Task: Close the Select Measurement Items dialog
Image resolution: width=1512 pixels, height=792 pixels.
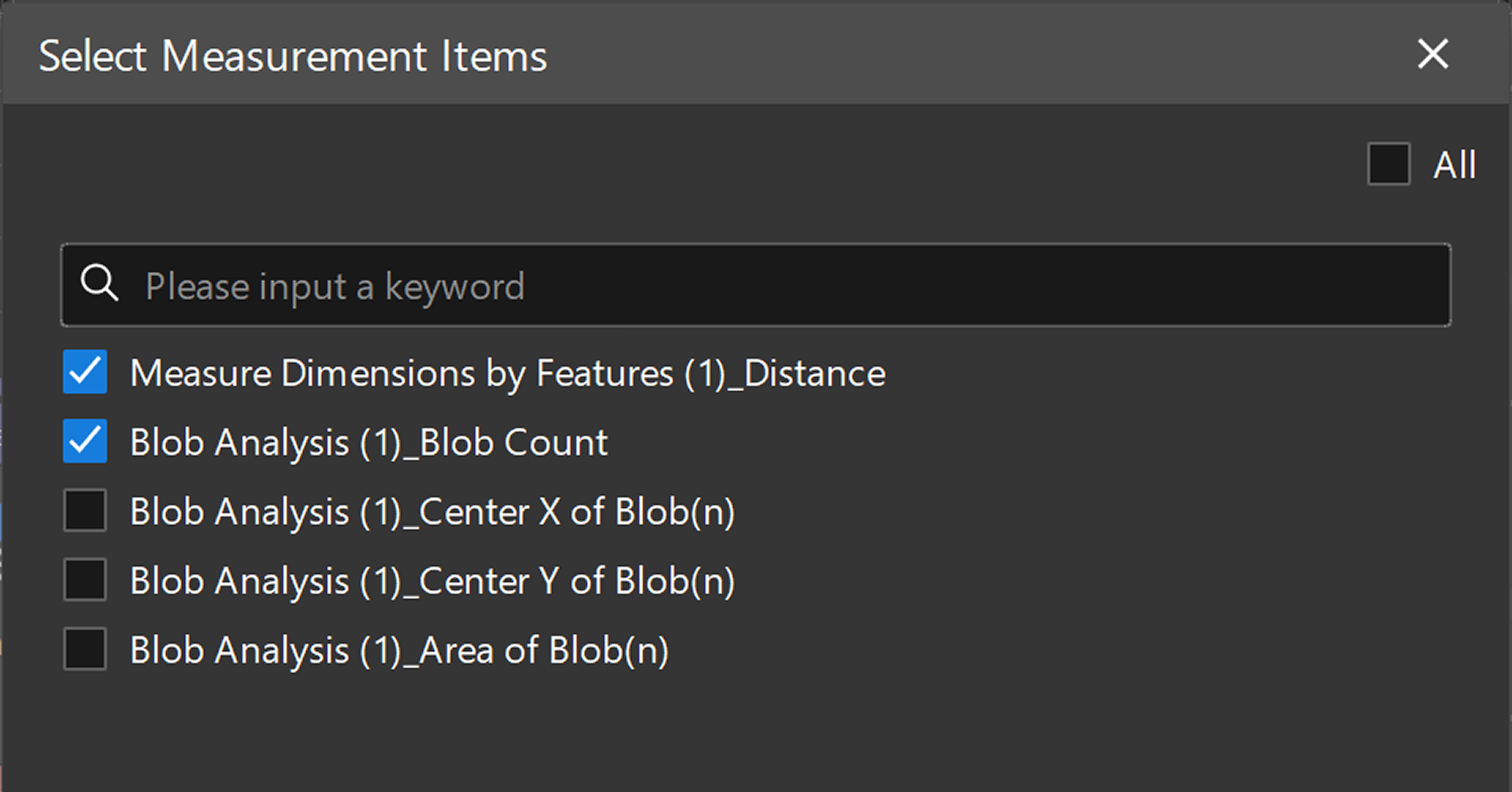Action: coord(1433,54)
